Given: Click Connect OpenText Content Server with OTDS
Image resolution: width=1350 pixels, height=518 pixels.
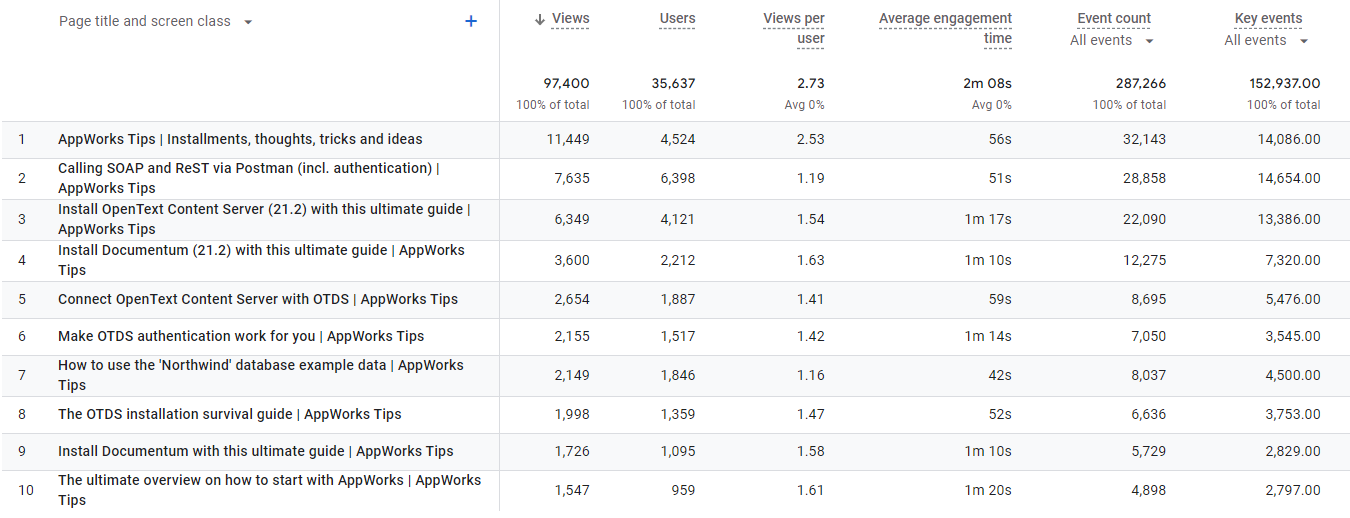Looking at the screenshot, I should [x=258, y=299].
